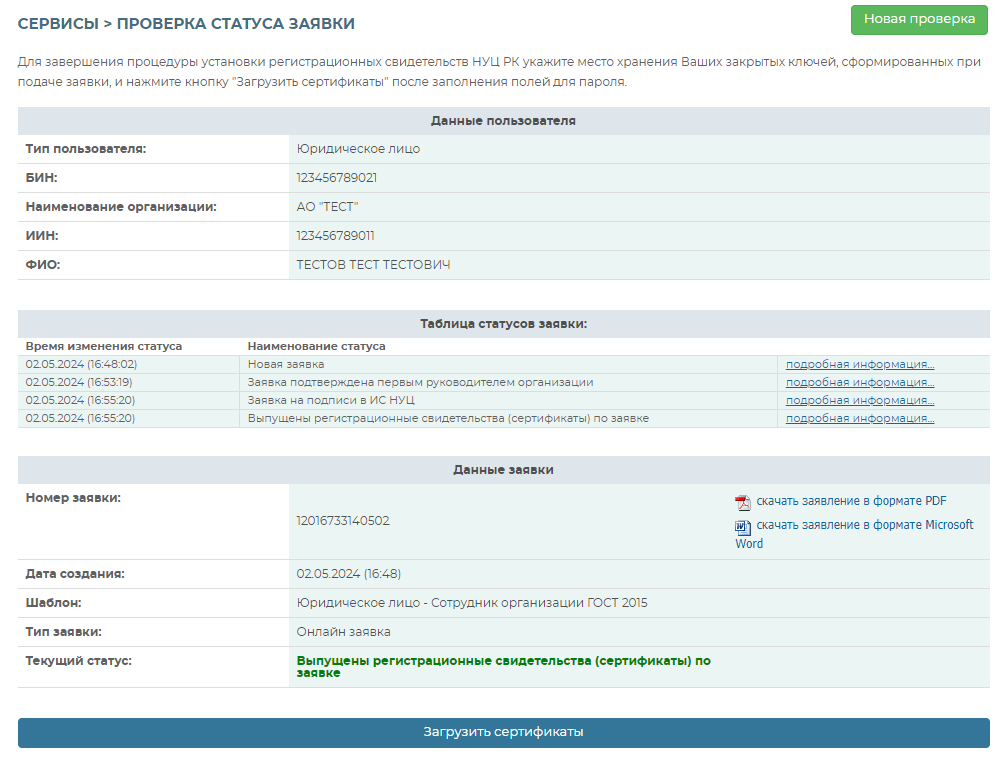Click the application number 12016733140502
The height and width of the screenshot is (759, 998).
point(343,521)
